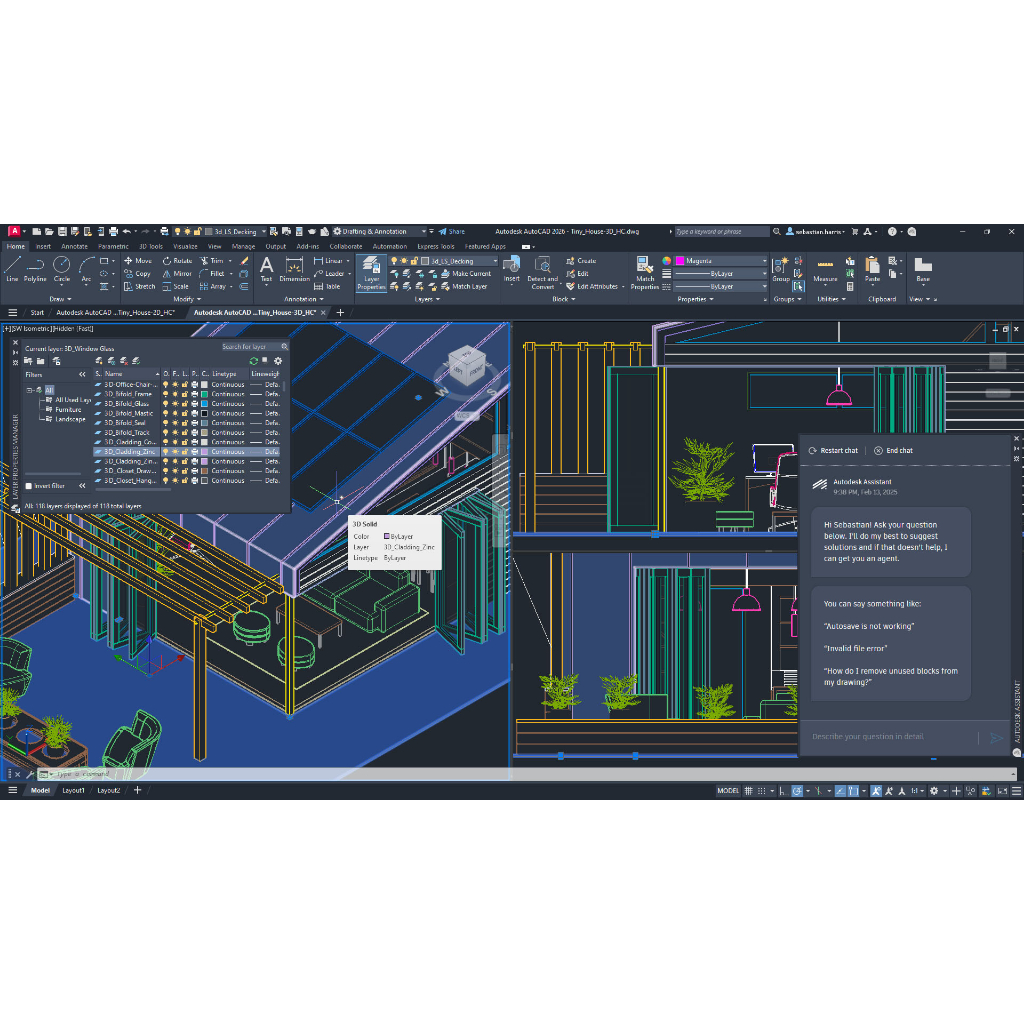Select the Circle tool
The width and height of the screenshot is (1024, 1024).
pyautogui.click(x=61, y=268)
